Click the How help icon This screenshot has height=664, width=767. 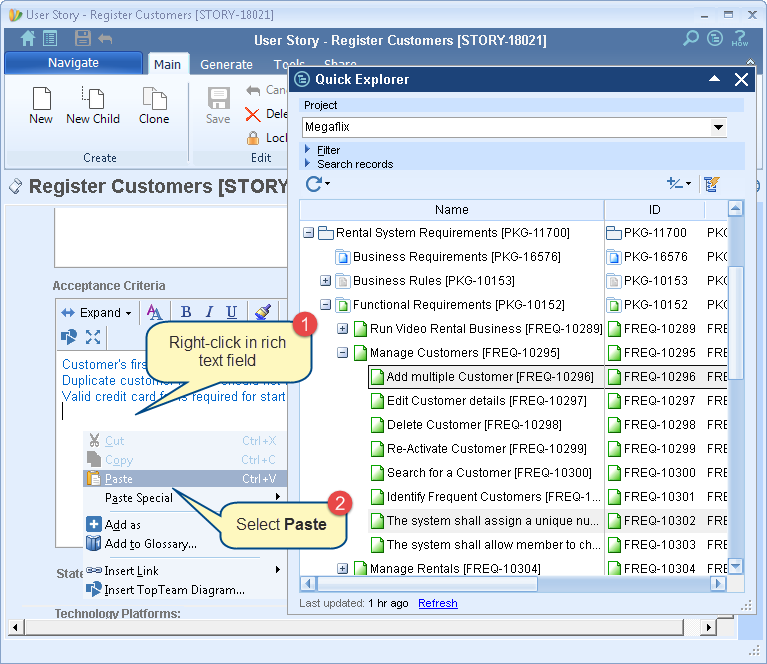740,38
